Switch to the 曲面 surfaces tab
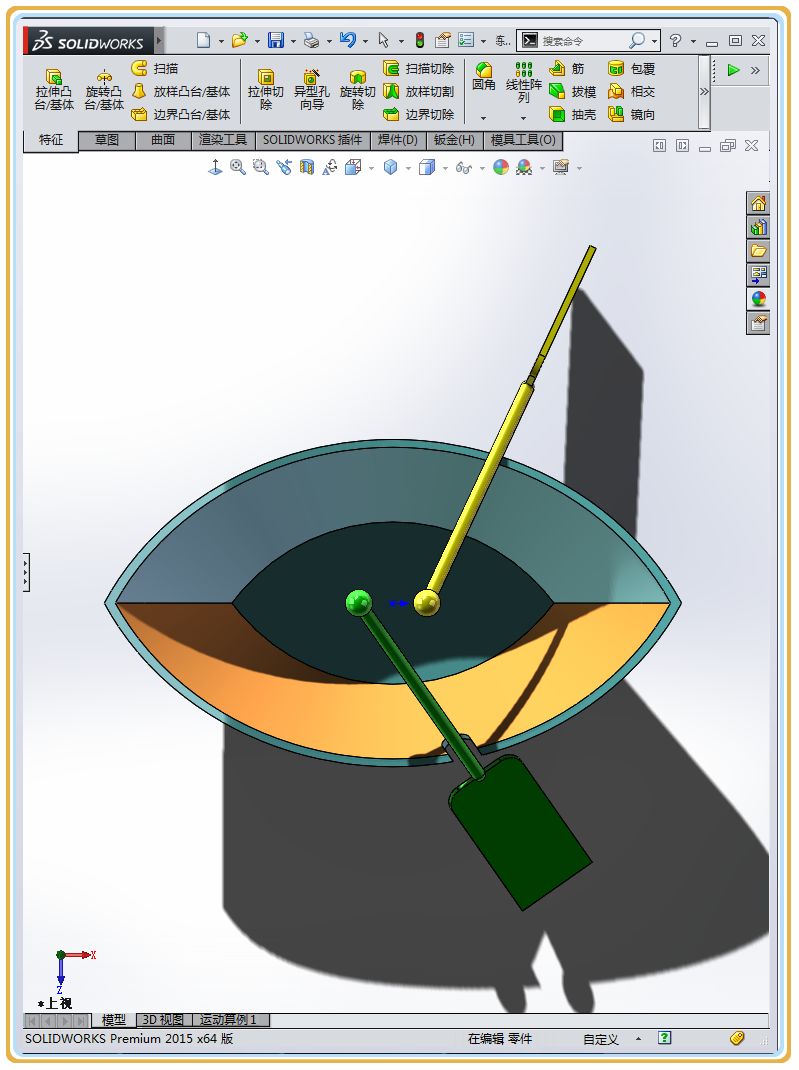 tap(162, 140)
